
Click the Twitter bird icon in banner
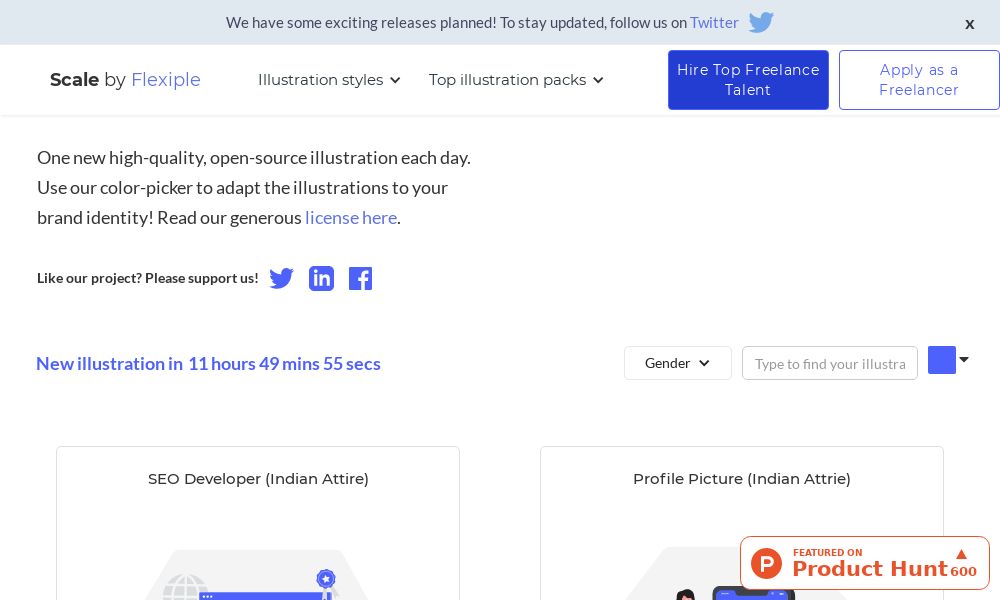coord(761,22)
